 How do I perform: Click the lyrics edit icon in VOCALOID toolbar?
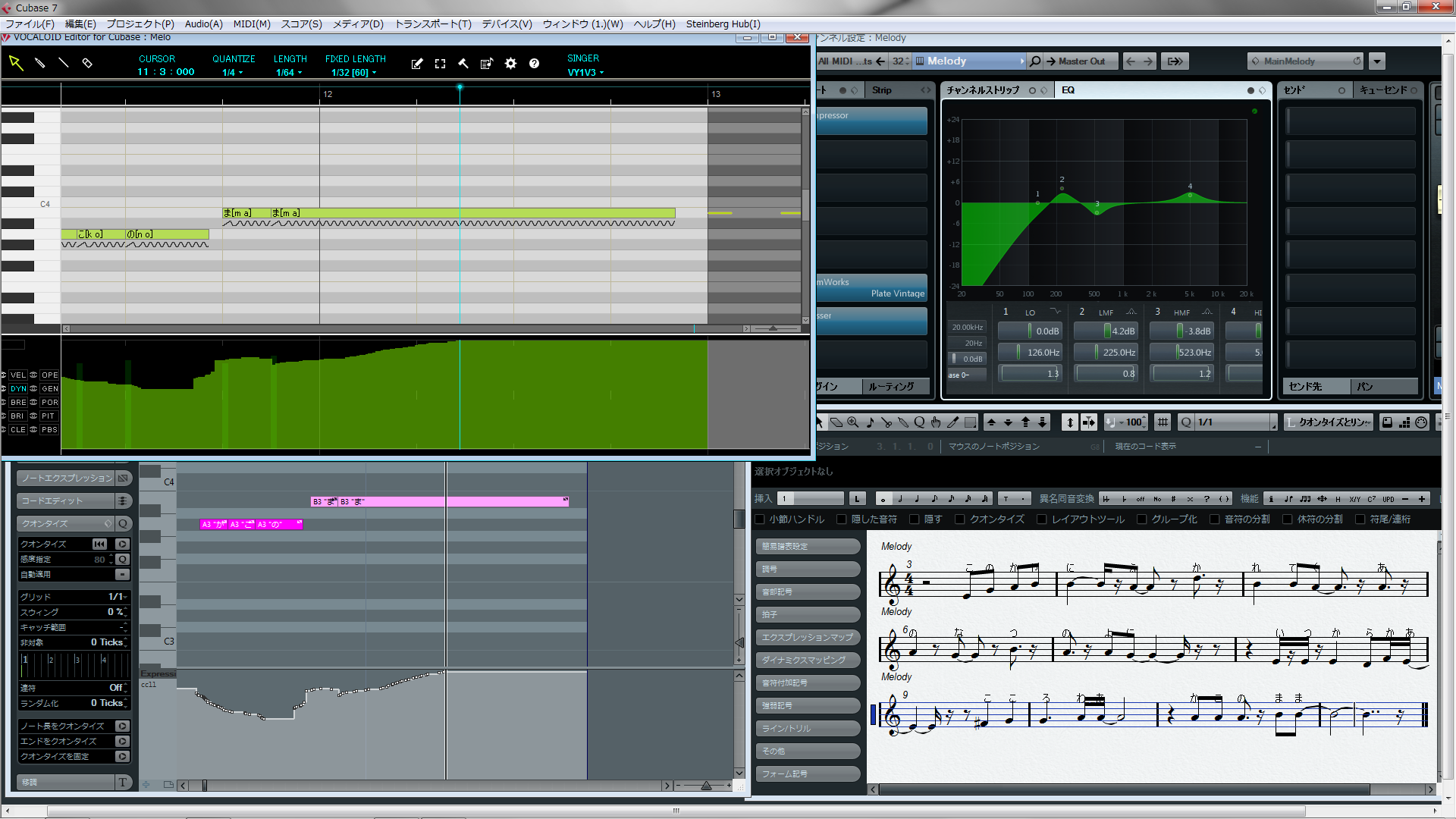pos(416,64)
